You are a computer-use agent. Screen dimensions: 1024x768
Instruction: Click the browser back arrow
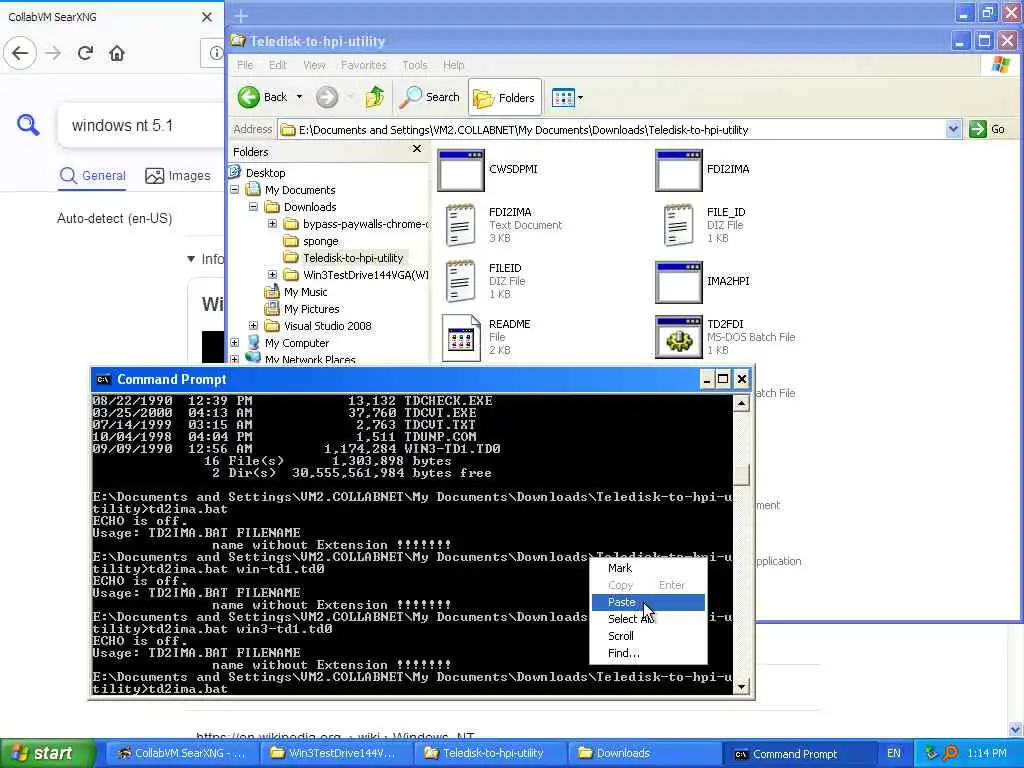(20, 53)
